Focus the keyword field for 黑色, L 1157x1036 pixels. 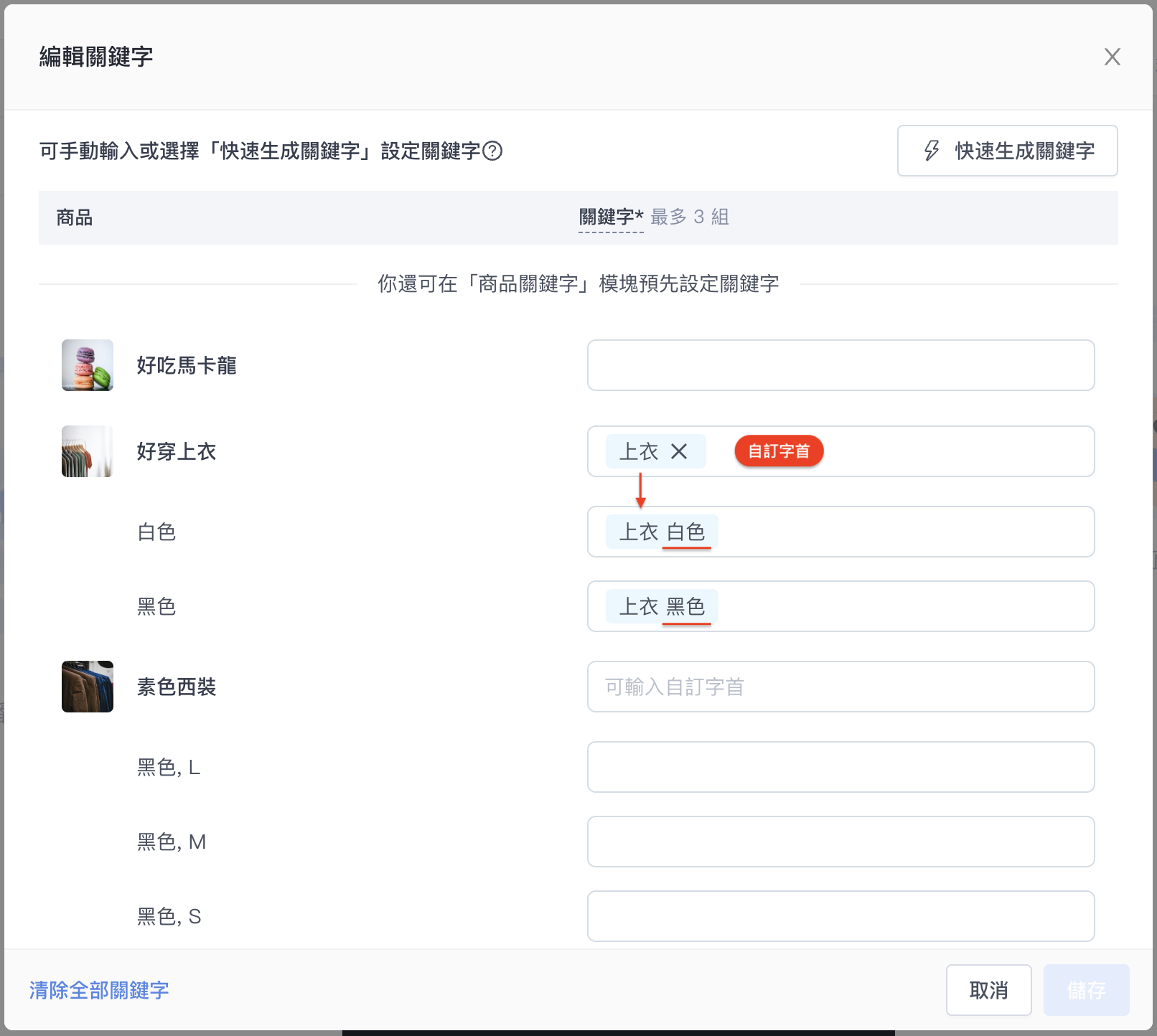(x=840, y=767)
